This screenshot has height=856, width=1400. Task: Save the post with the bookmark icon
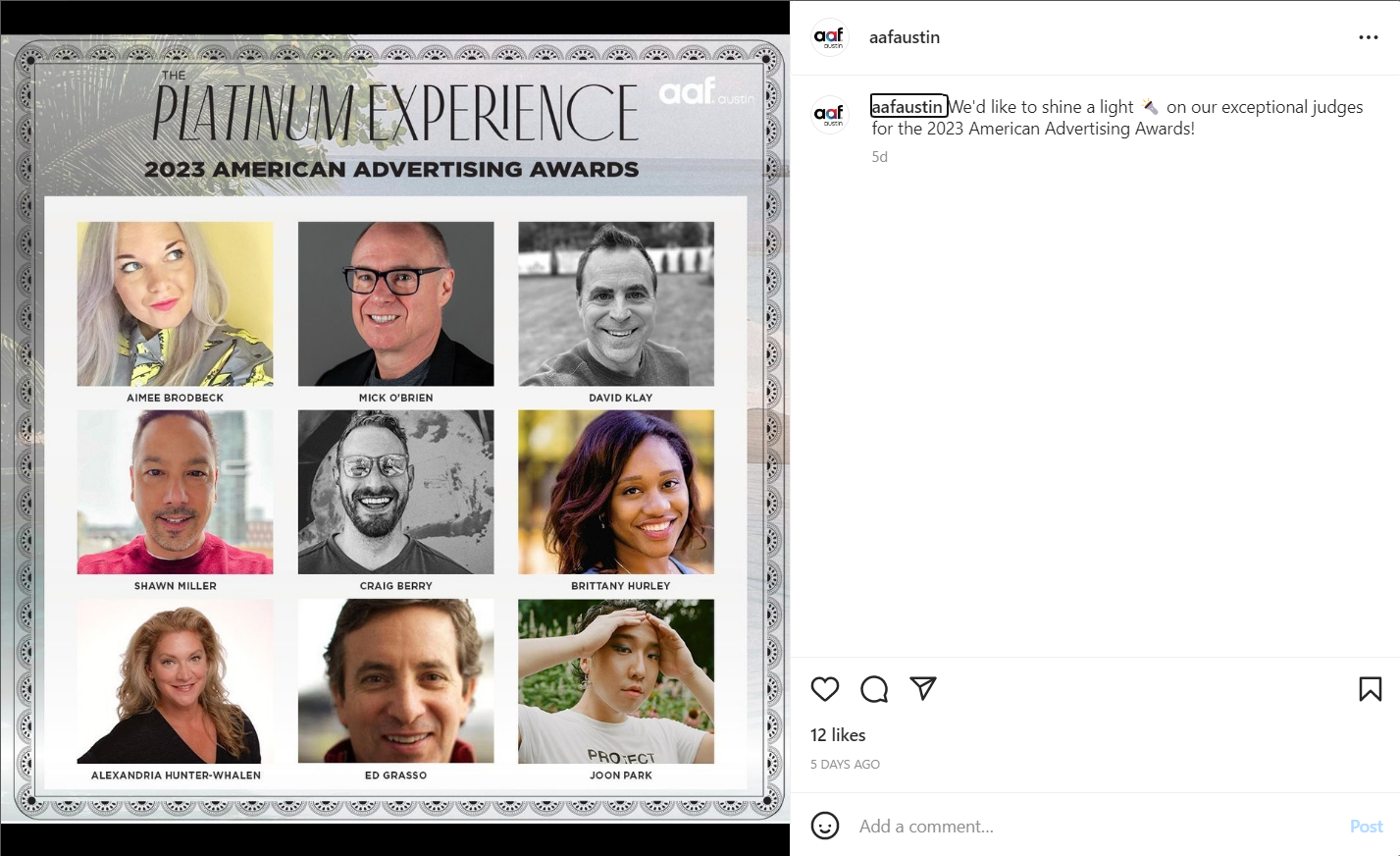tap(1371, 689)
